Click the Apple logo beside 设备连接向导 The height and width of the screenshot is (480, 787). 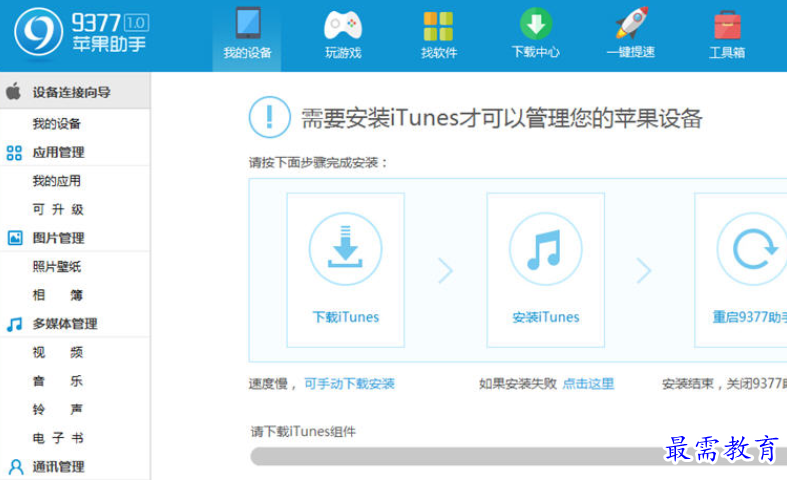click(14, 91)
